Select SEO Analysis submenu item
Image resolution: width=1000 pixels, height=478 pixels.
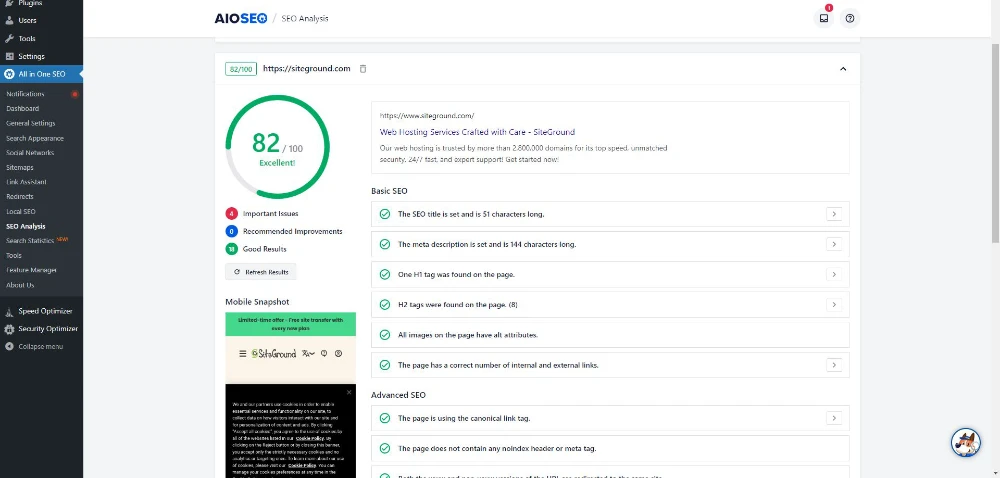(26, 226)
